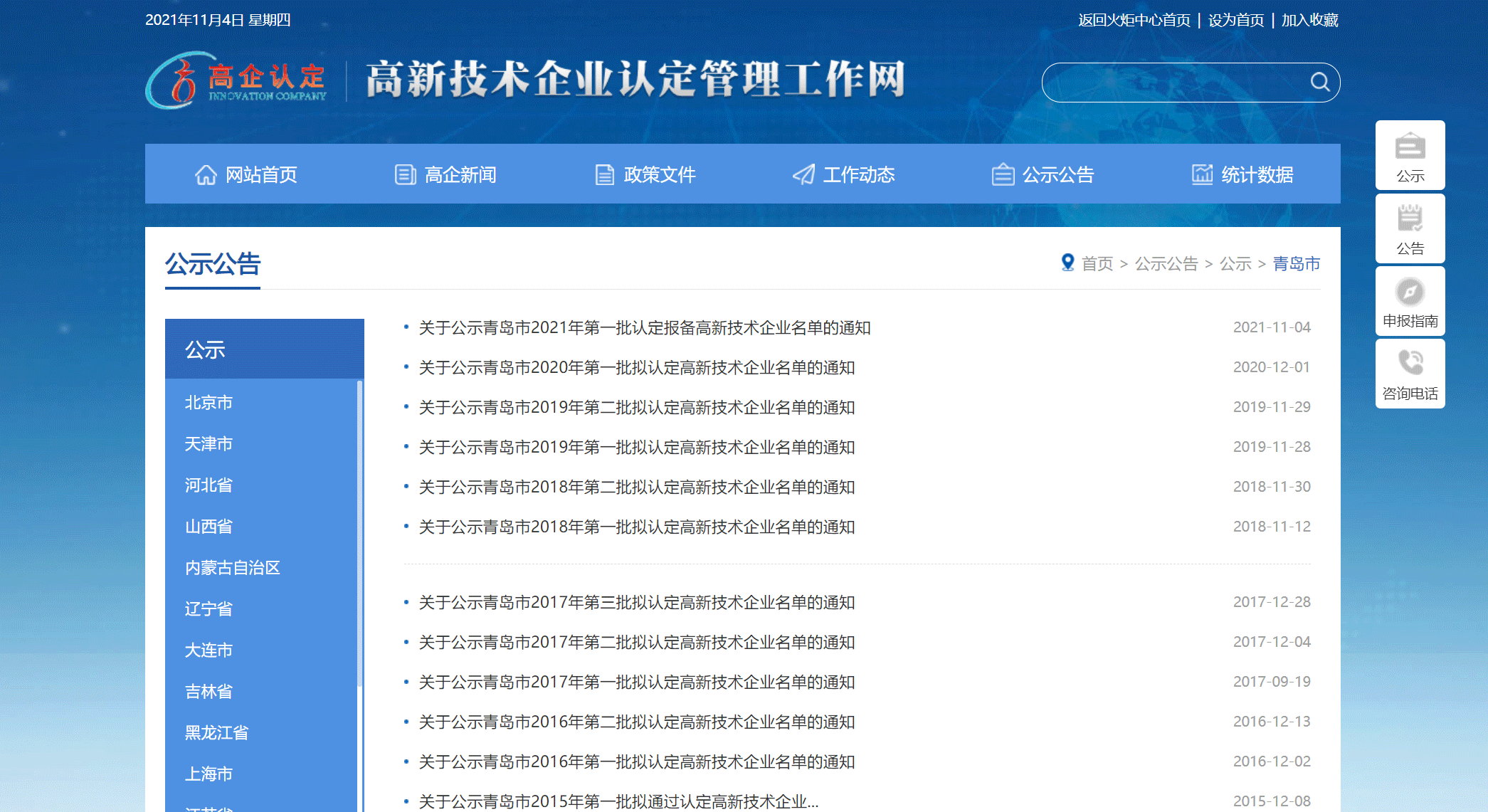Select 北京市 in the province list
The height and width of the screenshot is (812, 1488).
point(209,402)
